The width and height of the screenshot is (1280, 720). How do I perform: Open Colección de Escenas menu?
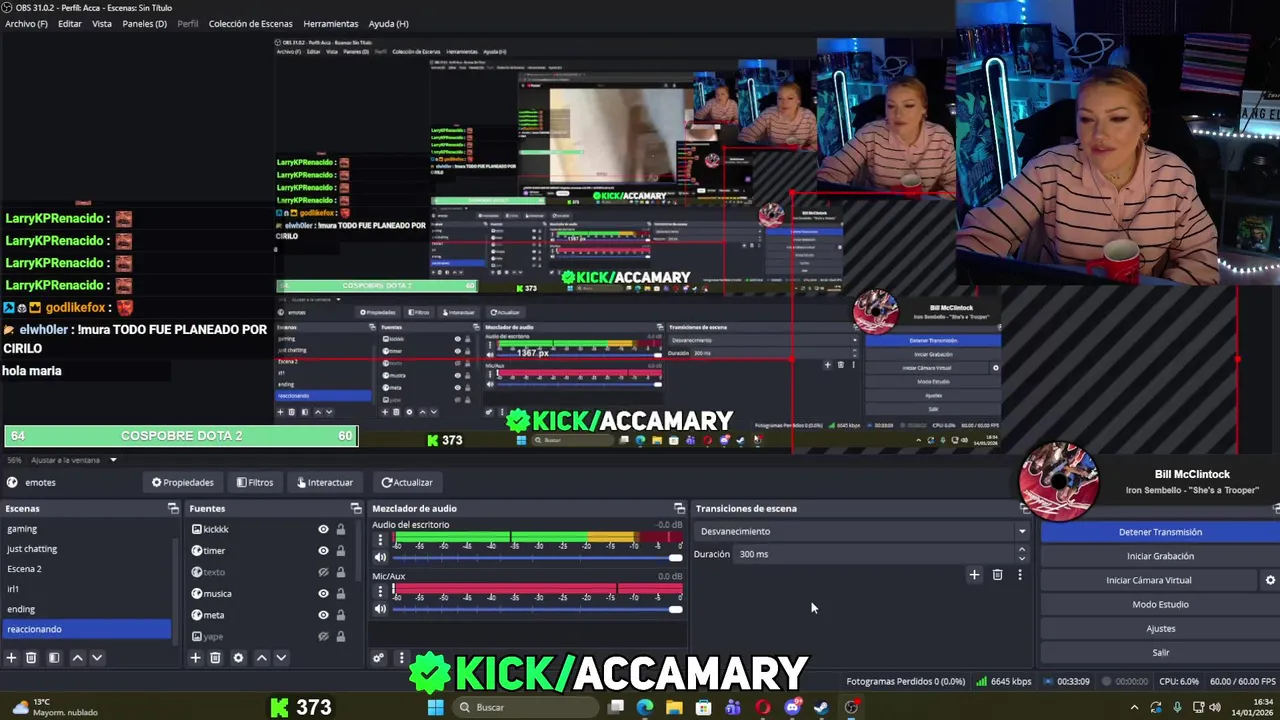pos(250,23)
